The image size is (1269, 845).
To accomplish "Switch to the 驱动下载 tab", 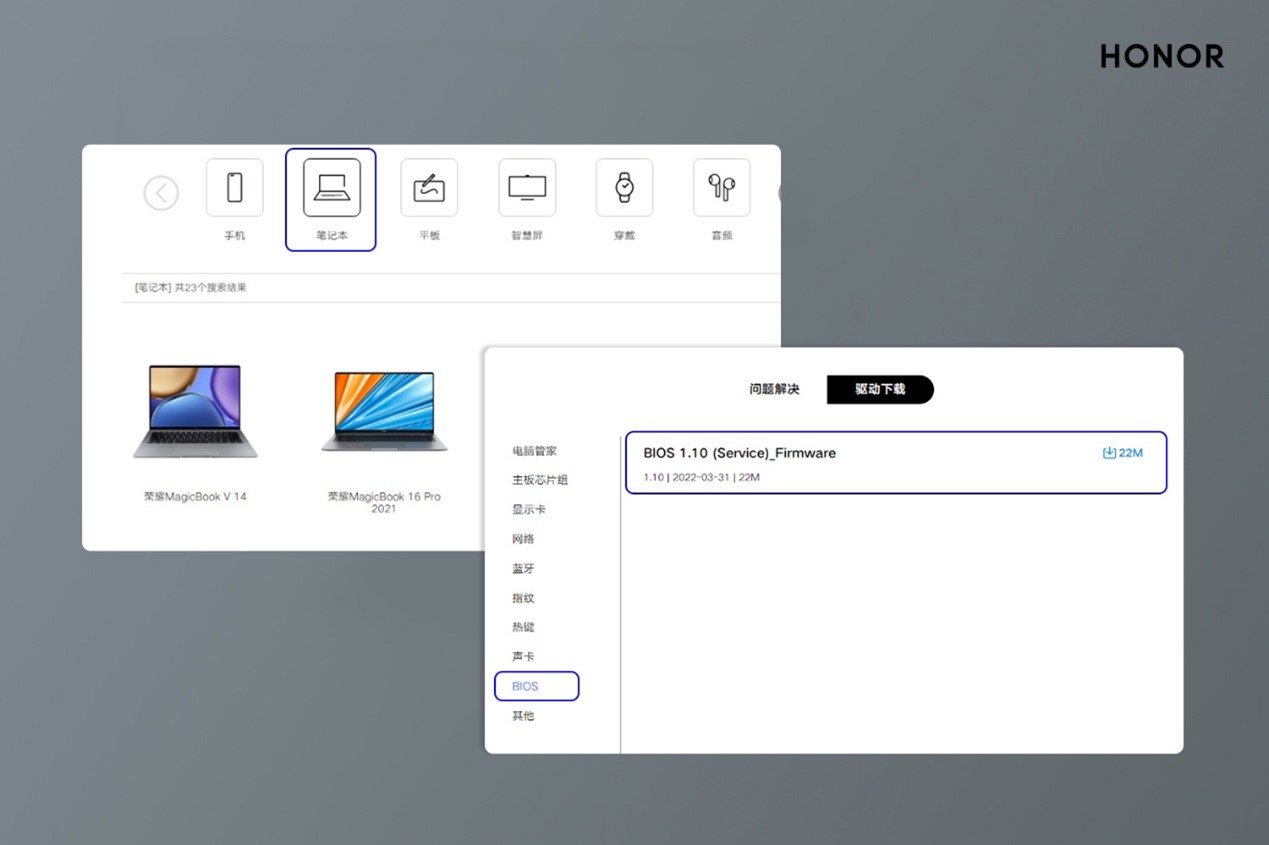I will pos(880,389).
